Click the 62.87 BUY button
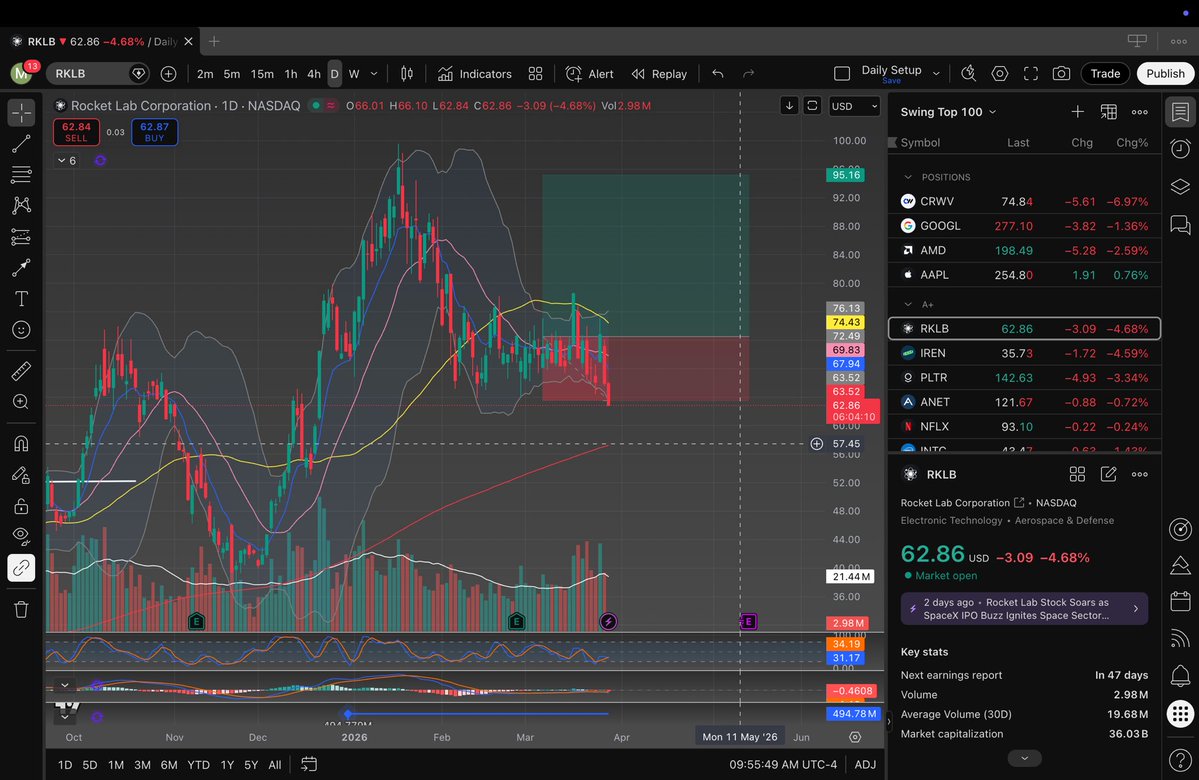The image size is (1199, 780). pos(154,131)
